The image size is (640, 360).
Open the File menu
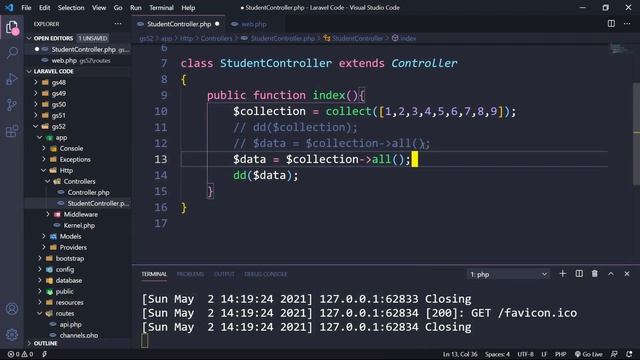pyautogui.click(x=26, y=7)
